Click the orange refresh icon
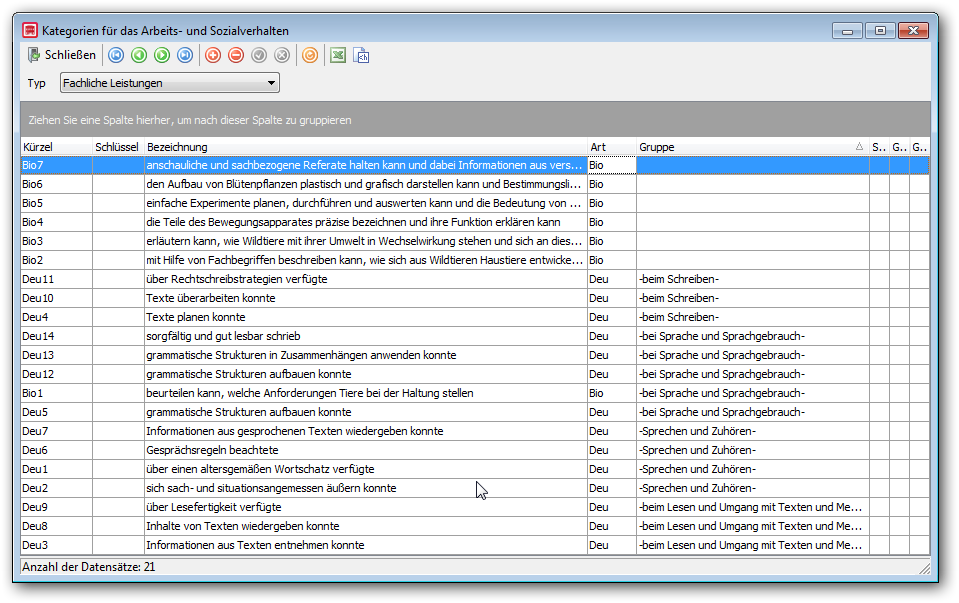 [310, 56]
